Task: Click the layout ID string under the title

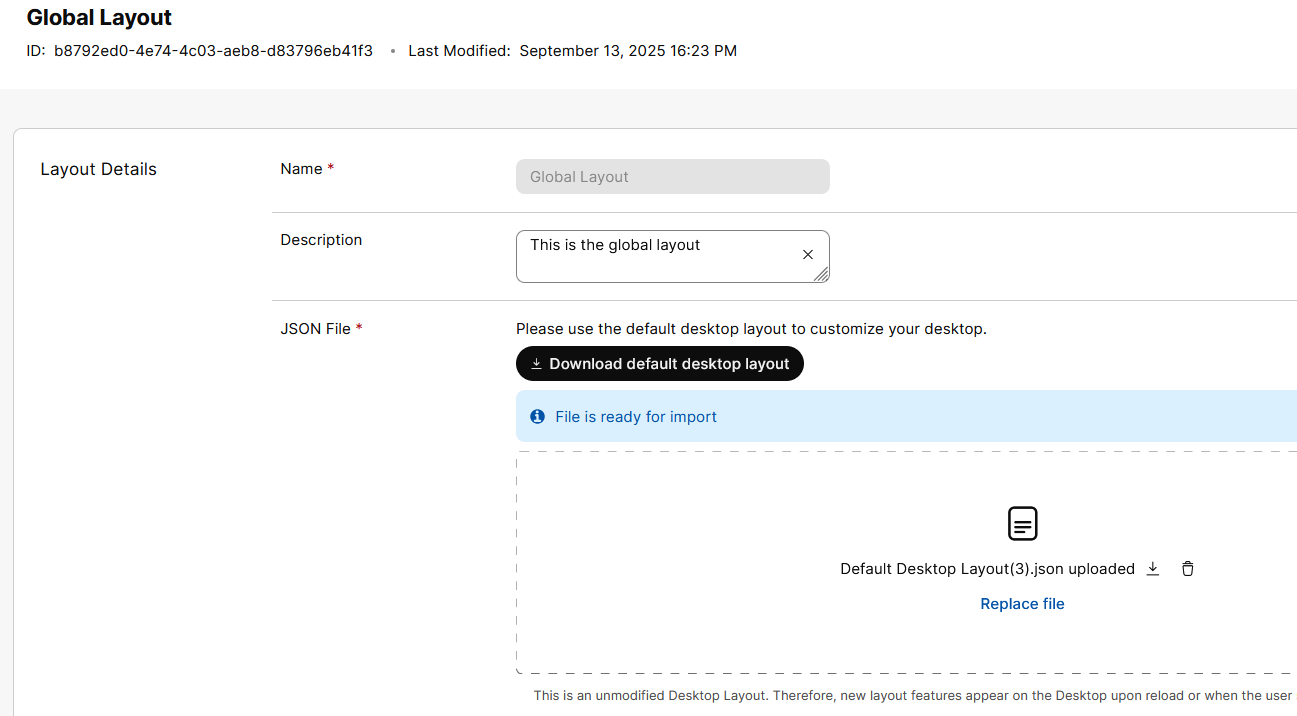Action: [x=213, y=51]
